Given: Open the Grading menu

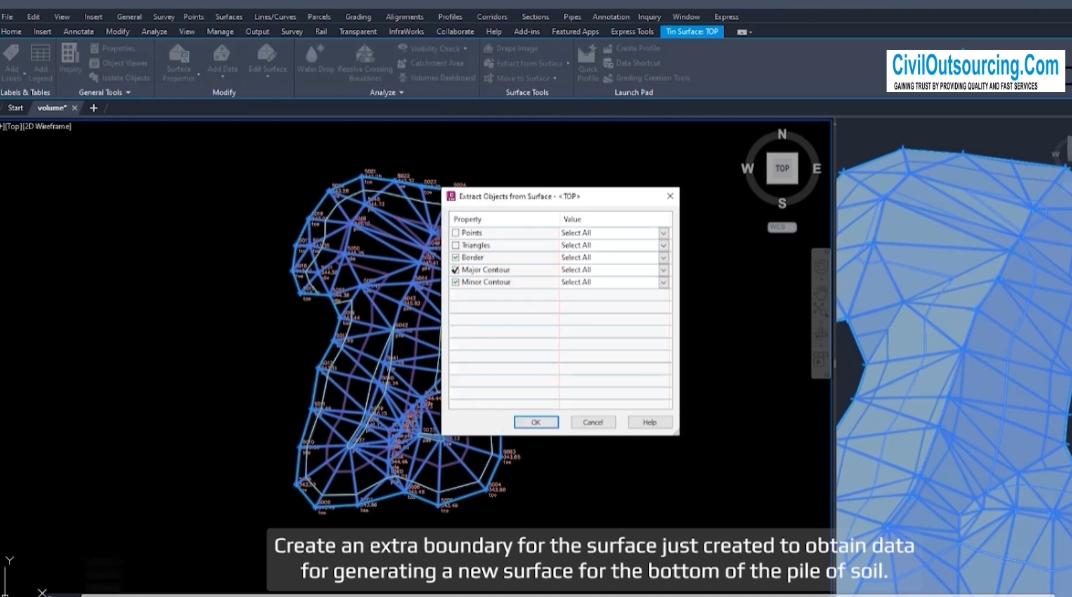Looking at the screenshot, I should click(x=358, y=16).
